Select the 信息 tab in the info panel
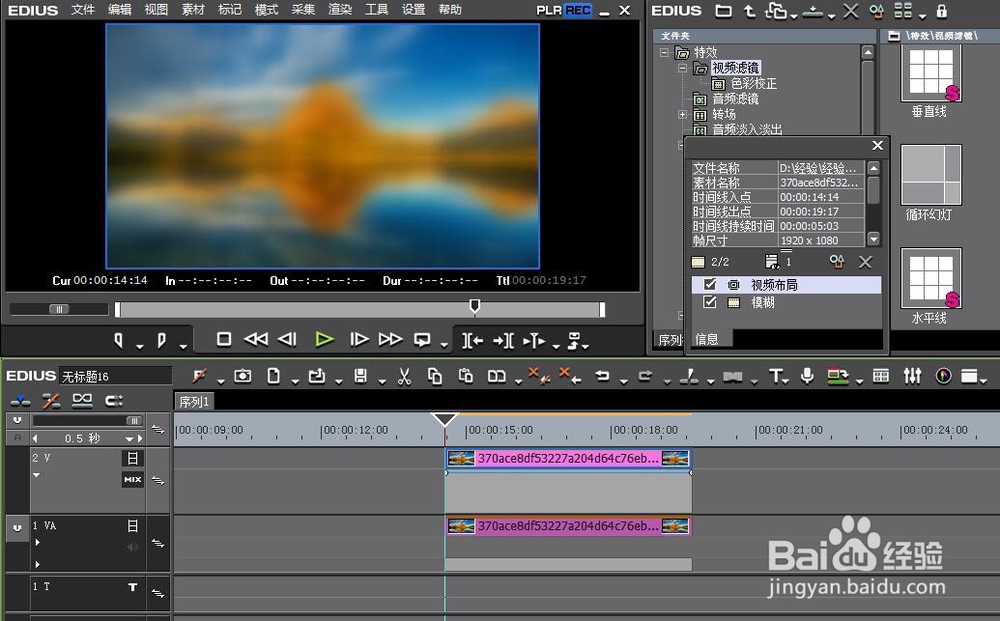Viewport: 1000px width, 621px height. (707, 339)
